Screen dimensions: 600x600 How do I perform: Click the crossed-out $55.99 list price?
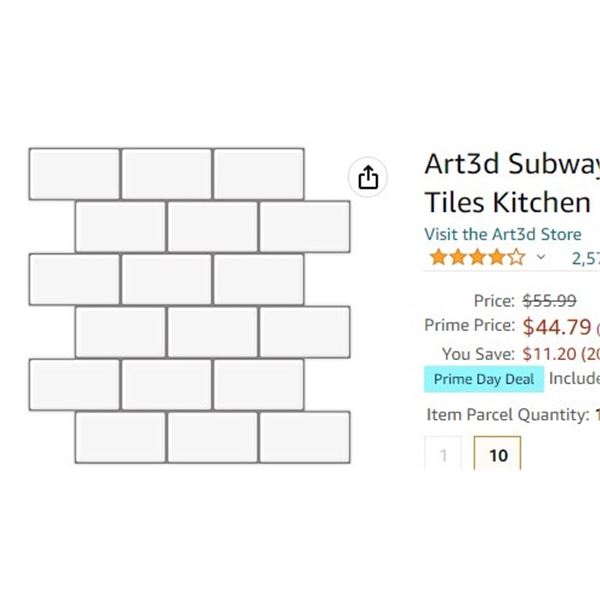tap(549, 300)
